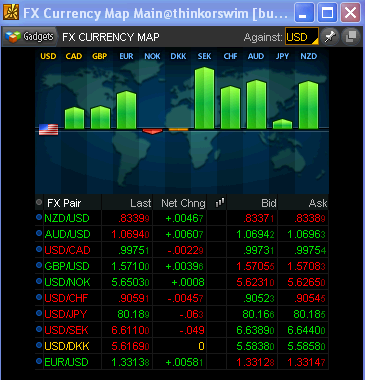Viewport: 365px width, 380px height.
Task: Select the USD flag marker on the map
Action: click(x=48, y=129)
